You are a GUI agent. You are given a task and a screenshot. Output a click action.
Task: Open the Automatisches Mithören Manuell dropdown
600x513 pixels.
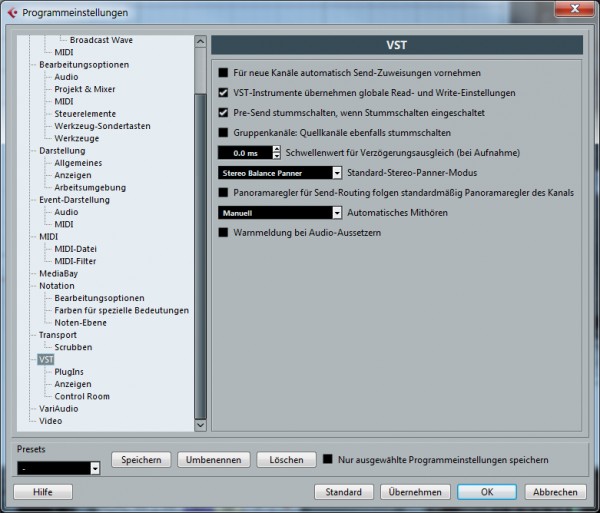point(336,212)
